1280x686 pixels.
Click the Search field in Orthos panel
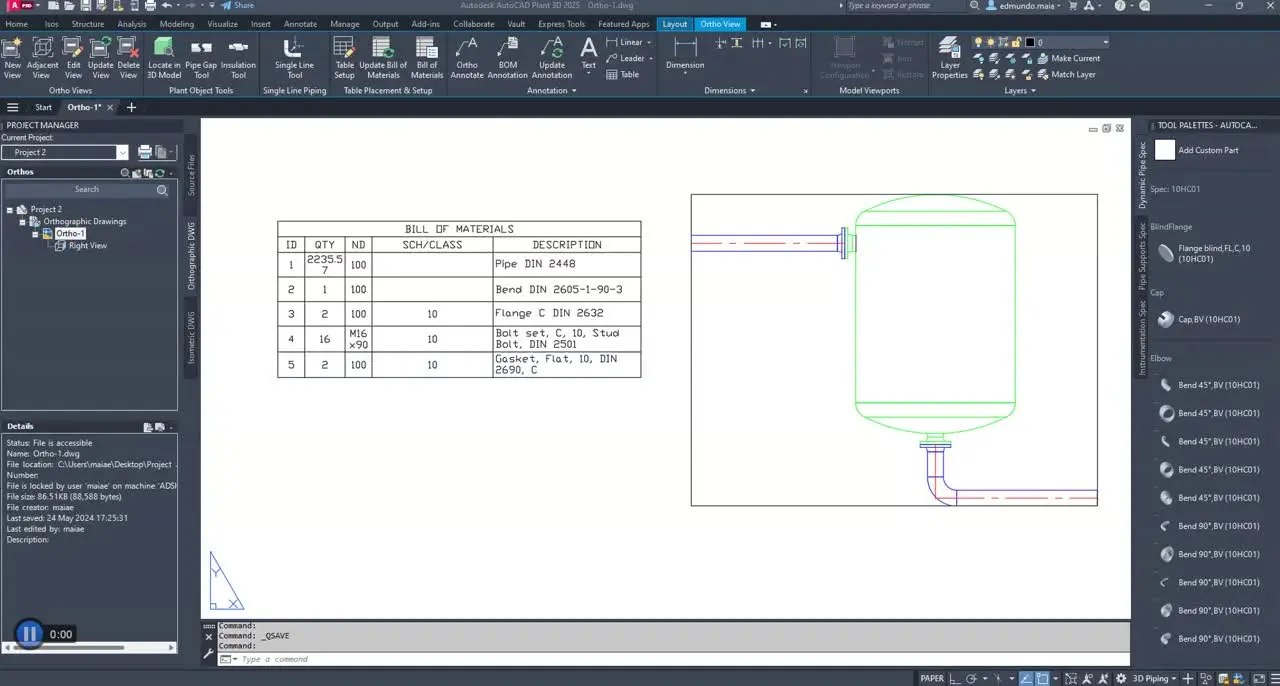[87, 189]
